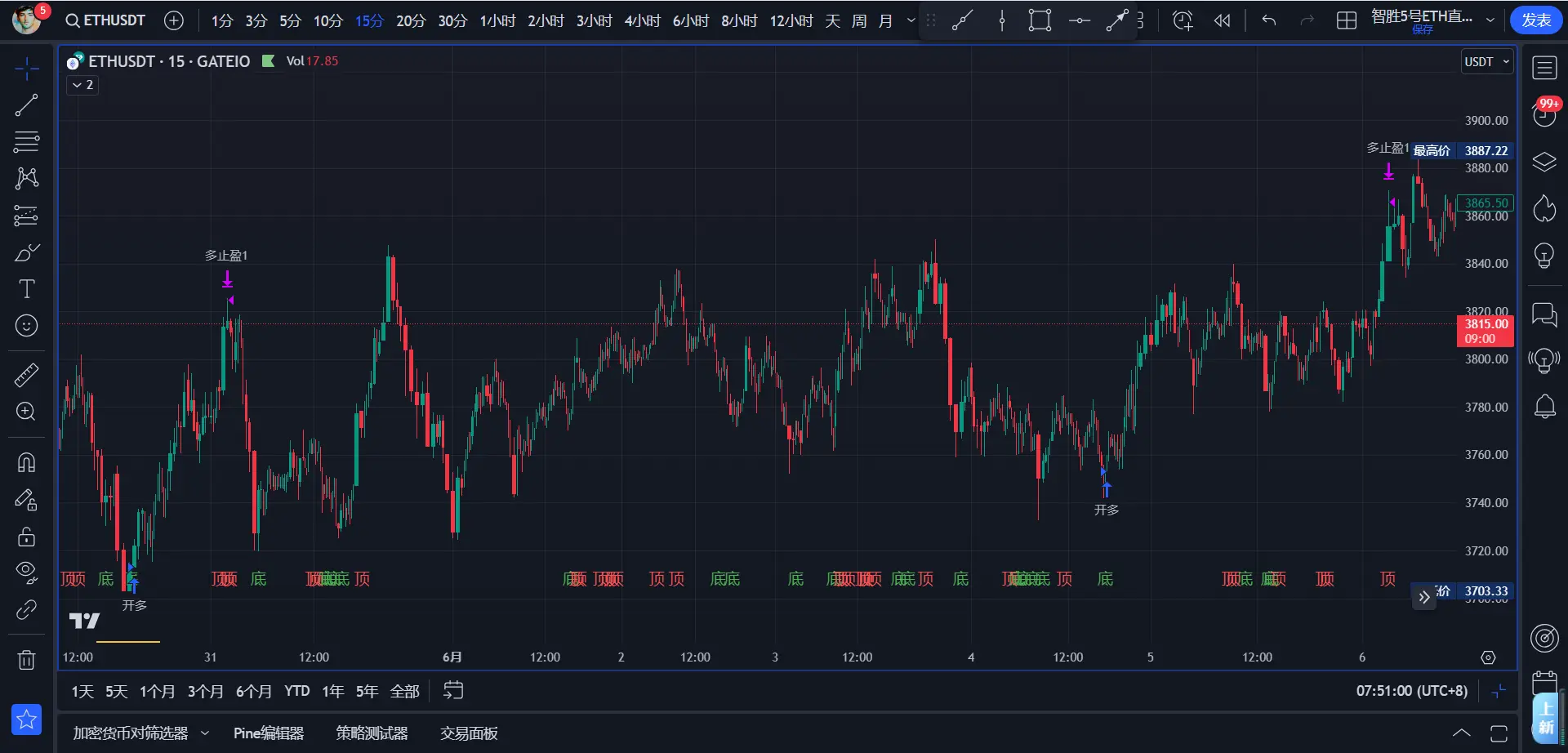1568x753 pixels.
Task: Click the 07:51:00 (UTC+8) timezone clock
Action: [x=1412, y=691]
